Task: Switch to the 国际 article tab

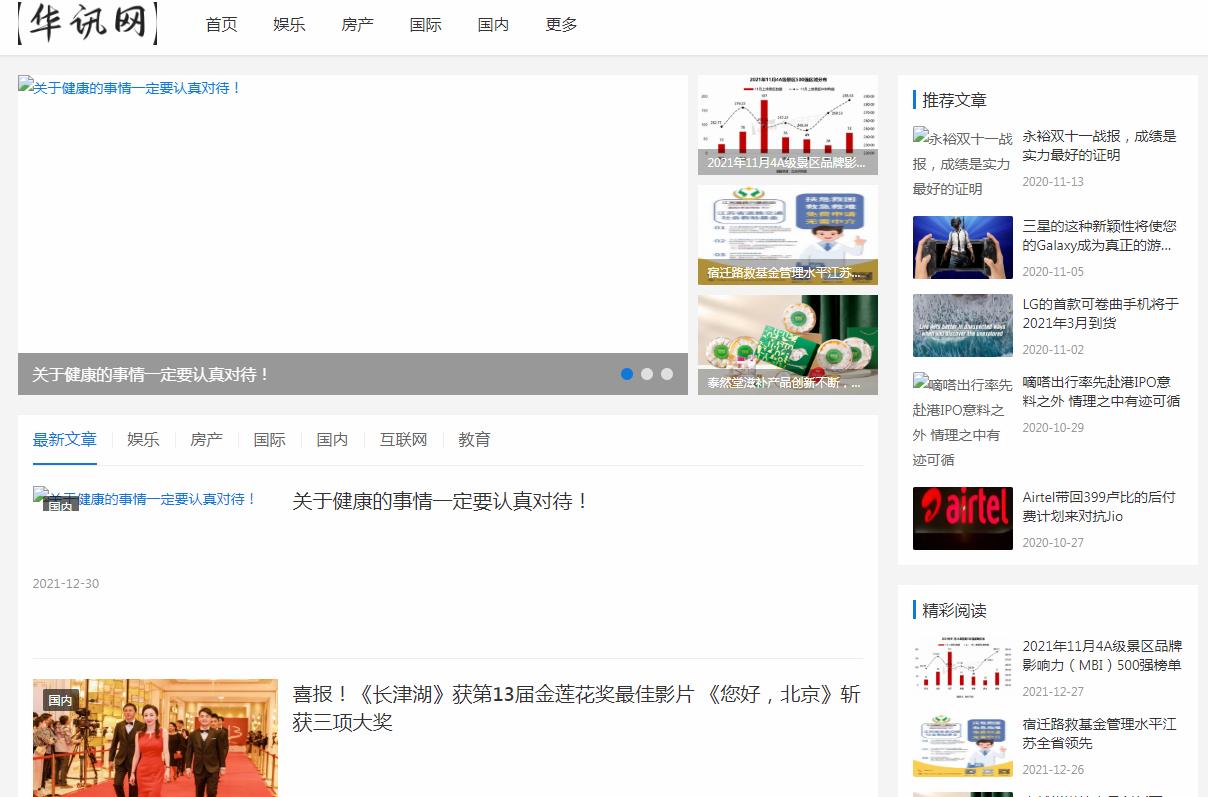Action: tap(269, 440)
